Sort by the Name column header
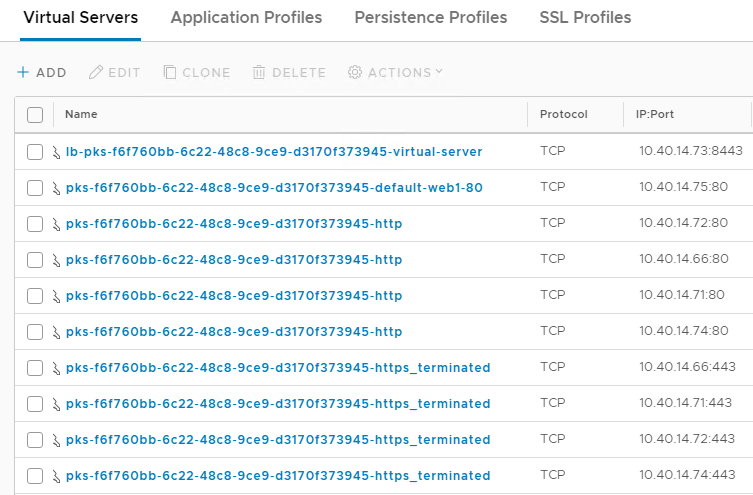 tap(81, 115)
